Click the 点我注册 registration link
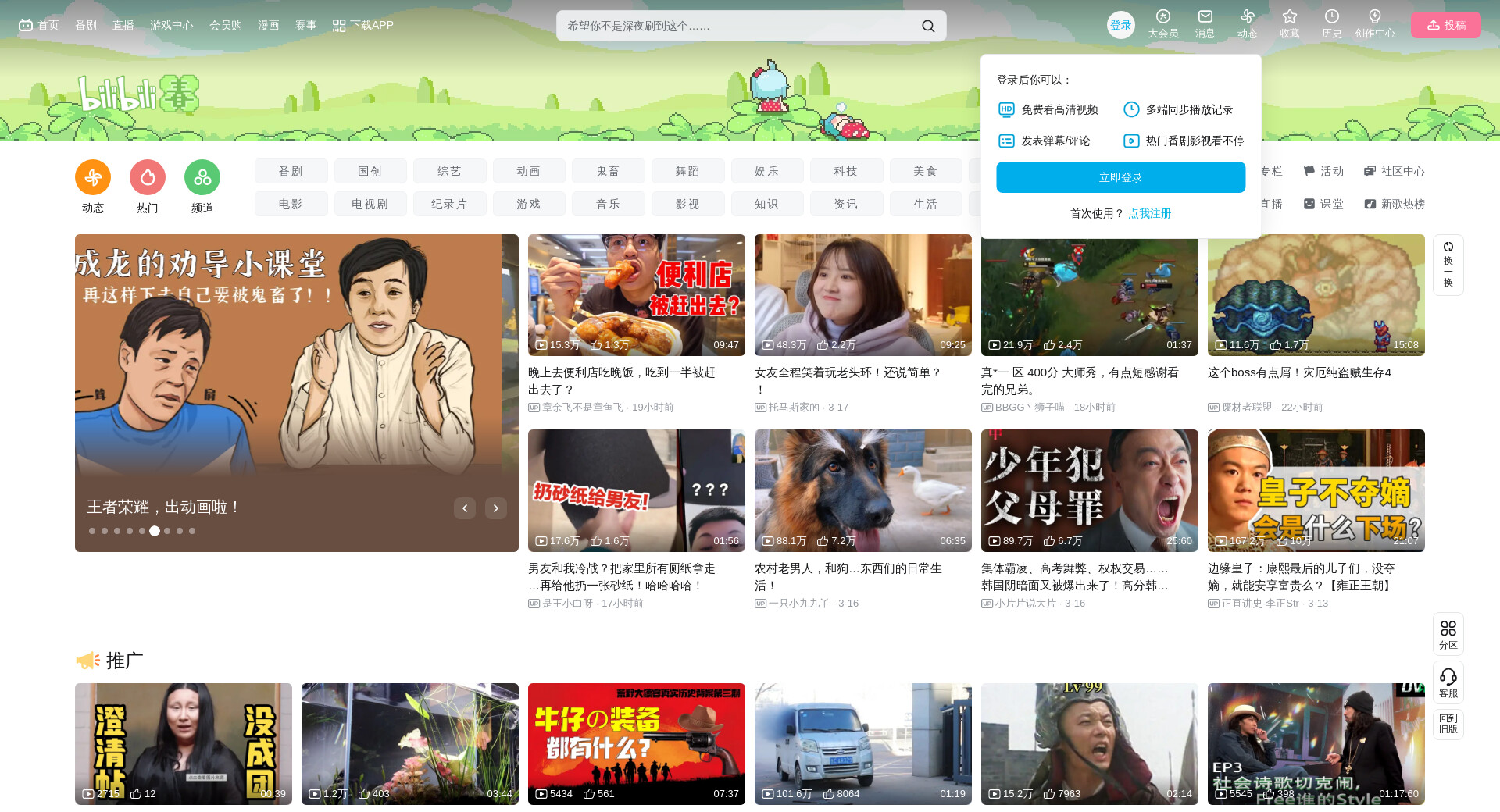The height and width of the screenshot is (812, 1500). (1149, 213)
